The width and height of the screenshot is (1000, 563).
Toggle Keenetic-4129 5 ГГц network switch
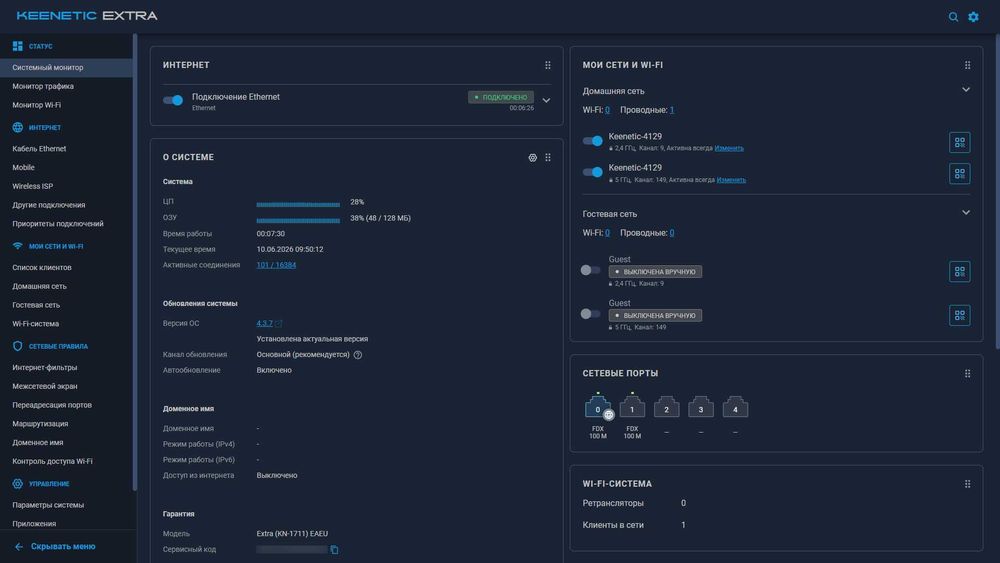point(592,172)
